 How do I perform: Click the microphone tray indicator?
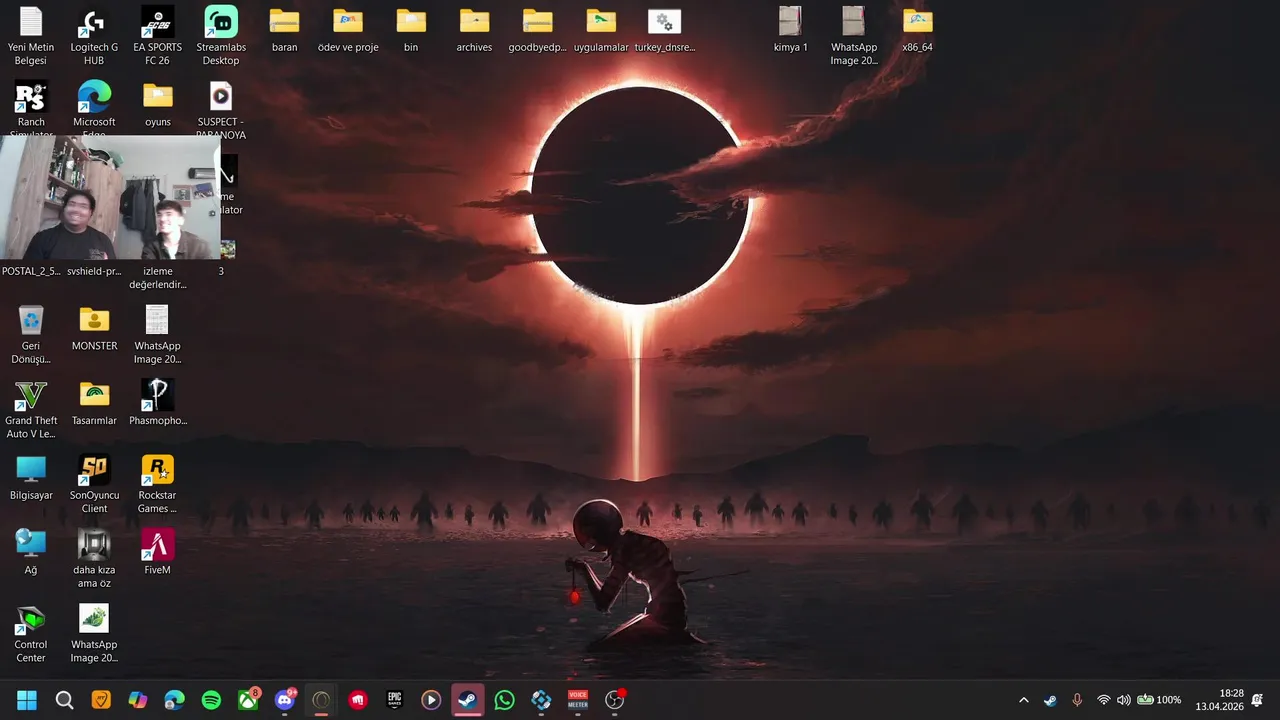click(1077, 700)
